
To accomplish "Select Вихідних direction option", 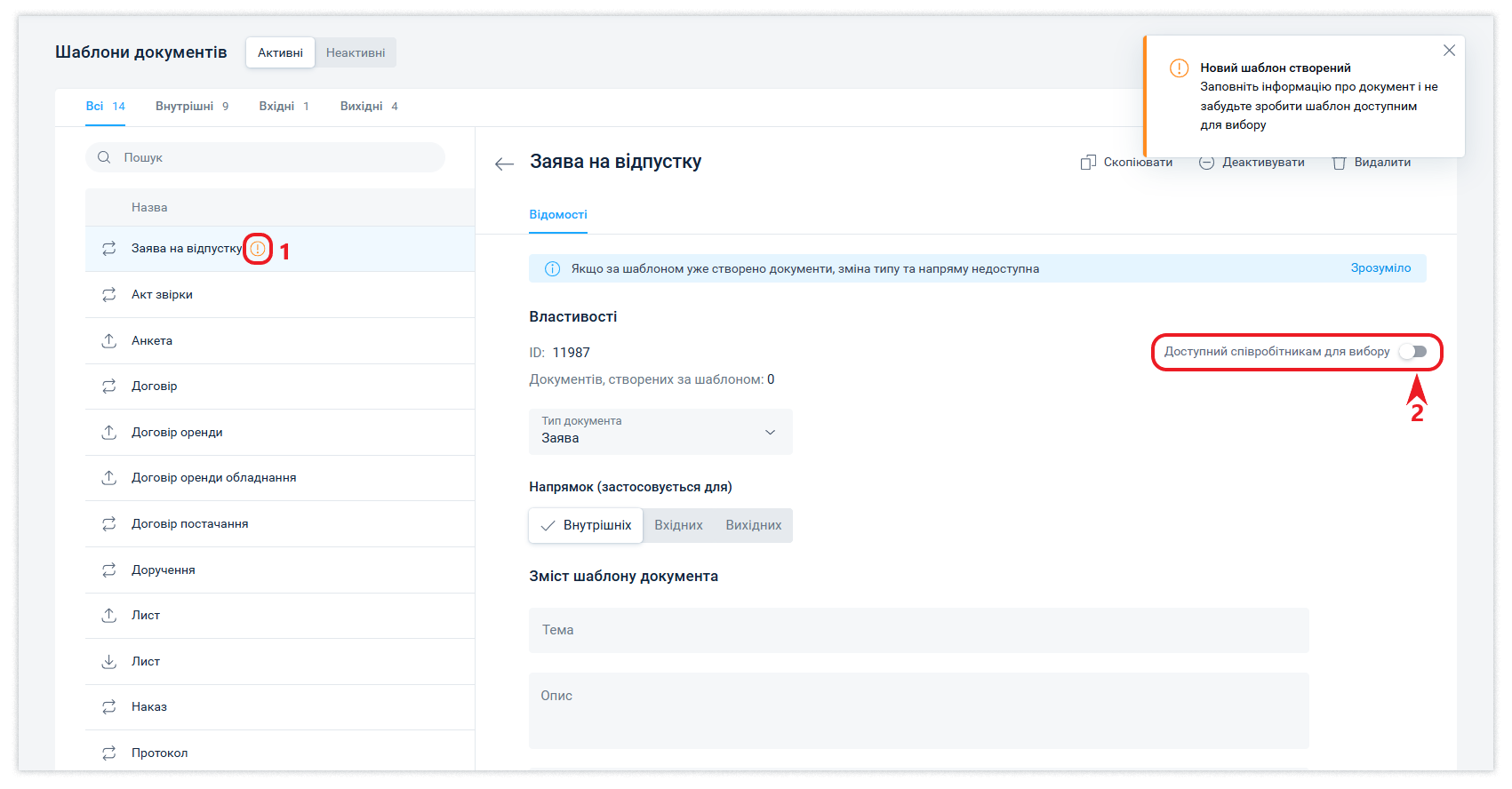I will click(x=753, y=525).
